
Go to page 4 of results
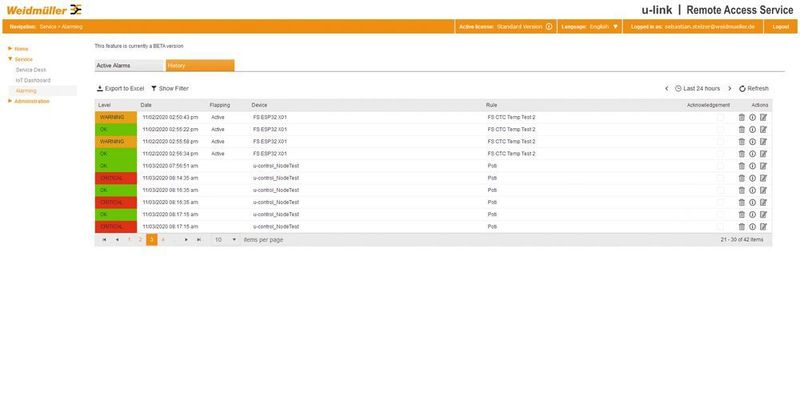(x=163, y=239)
